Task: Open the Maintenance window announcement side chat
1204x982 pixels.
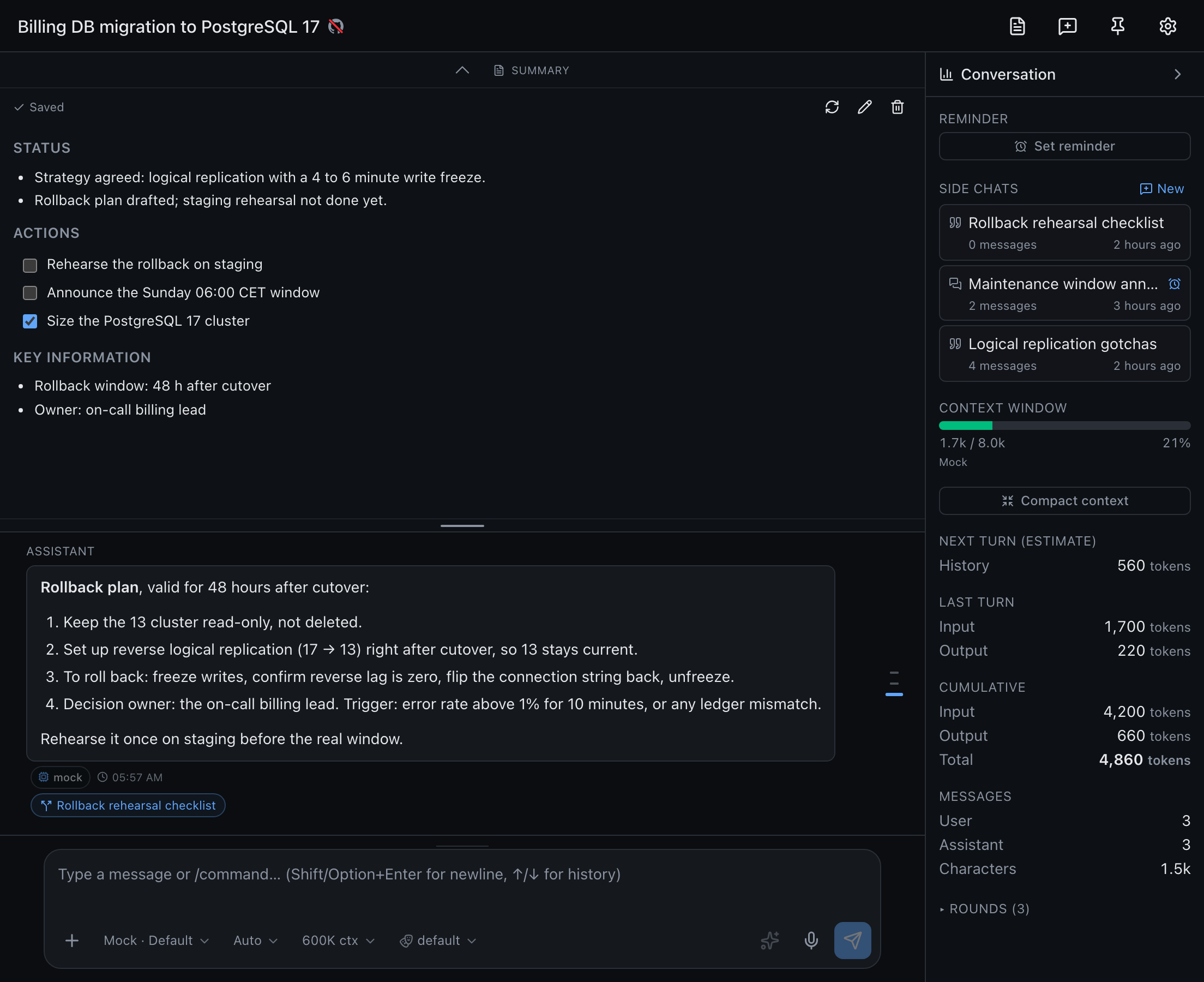Action: tap(1064, 293)
